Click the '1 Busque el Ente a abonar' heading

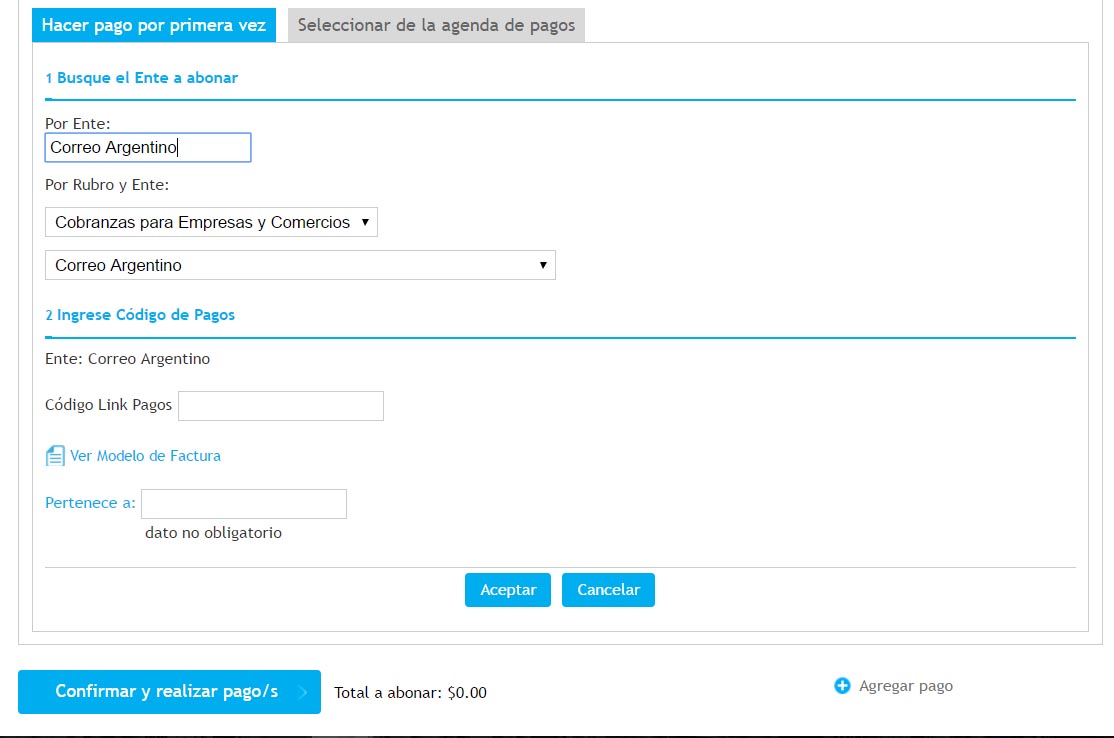point(141,77)
